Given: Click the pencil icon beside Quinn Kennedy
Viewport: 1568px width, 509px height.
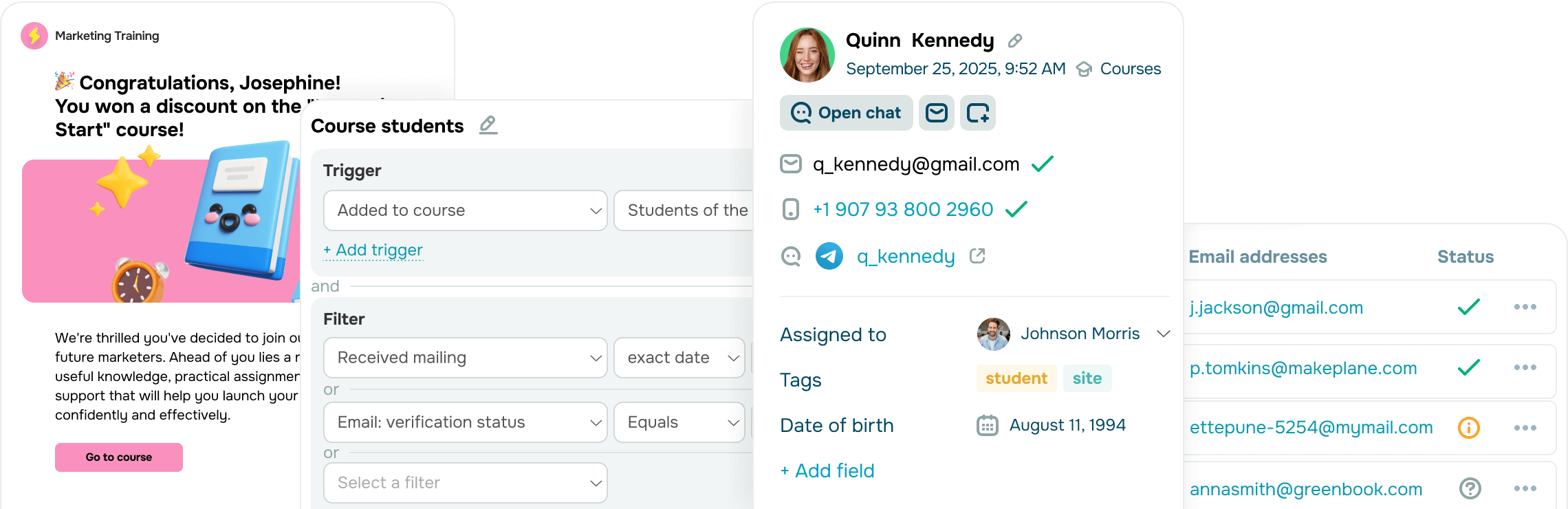Looking at the screenshot, I should coord(1014,41).
